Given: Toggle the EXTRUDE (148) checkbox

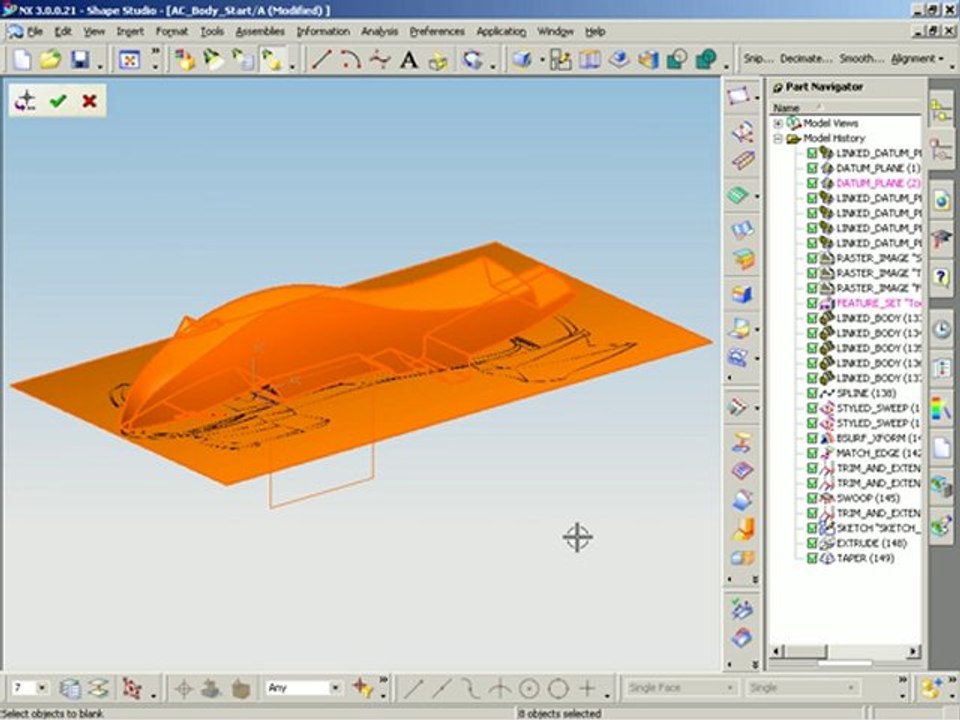Looking at the screenshot, I should [812, 543].
